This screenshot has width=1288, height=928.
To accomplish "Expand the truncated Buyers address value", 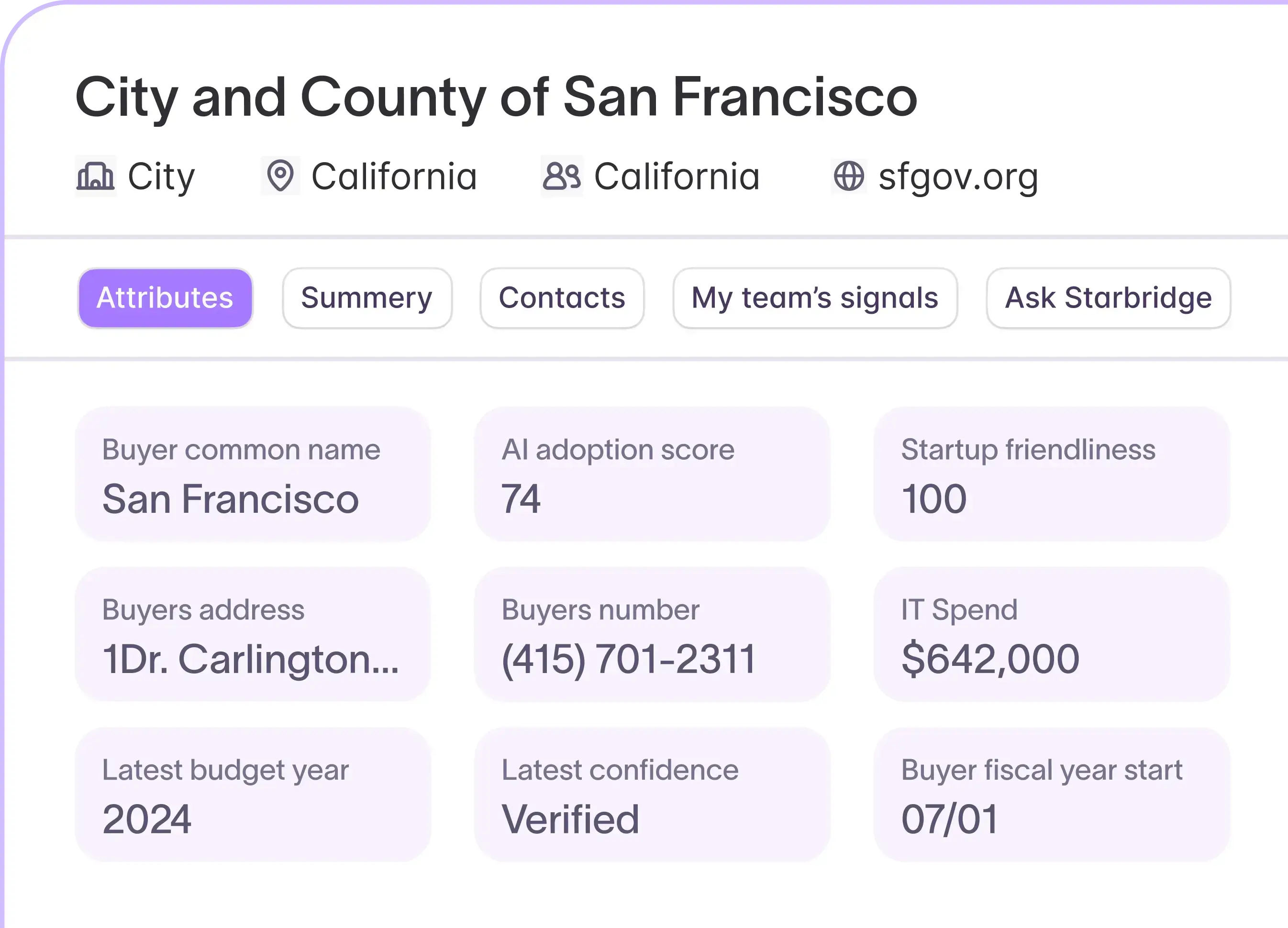I will (250, 659).
